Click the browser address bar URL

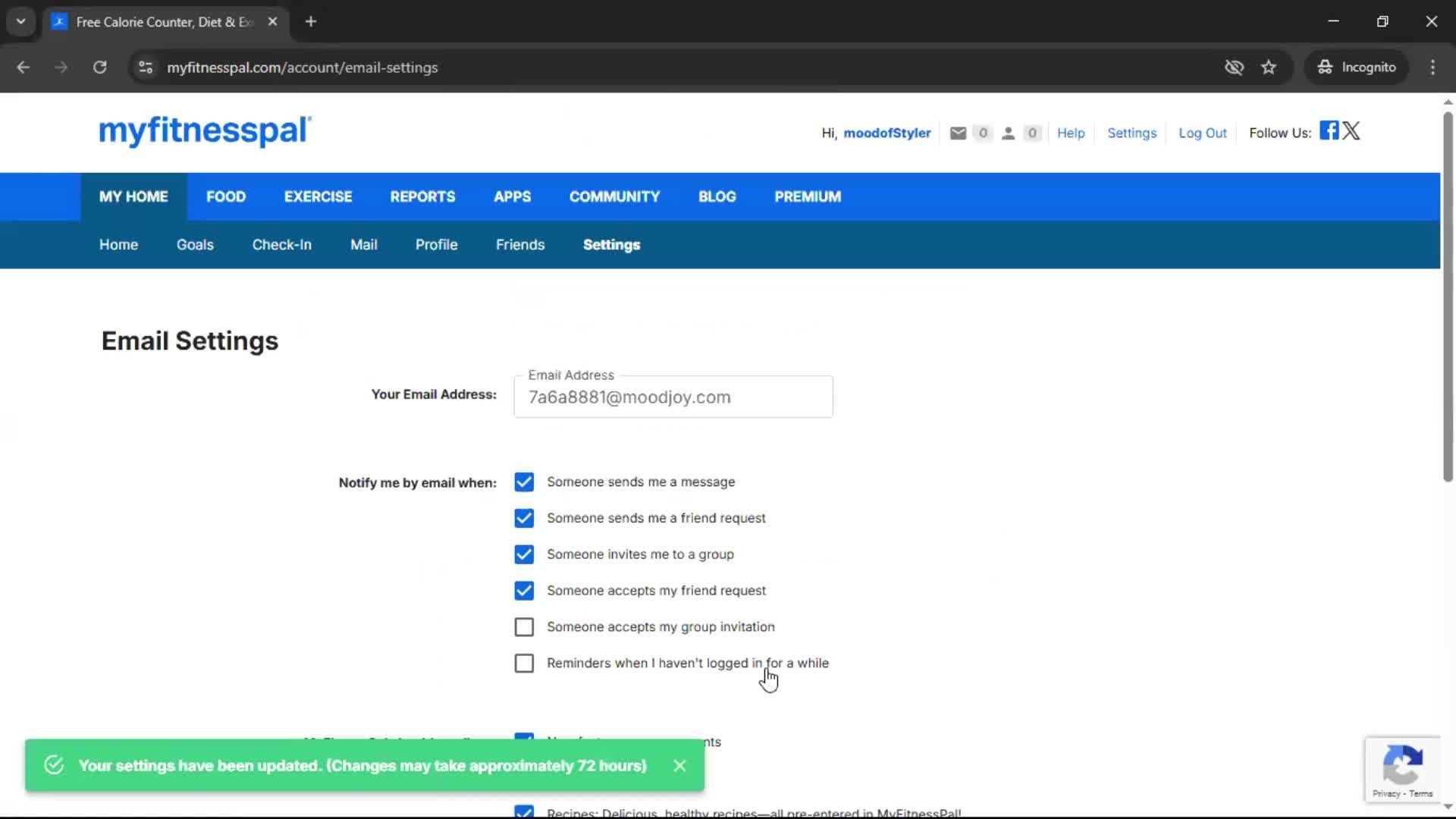tap(302, 67)
